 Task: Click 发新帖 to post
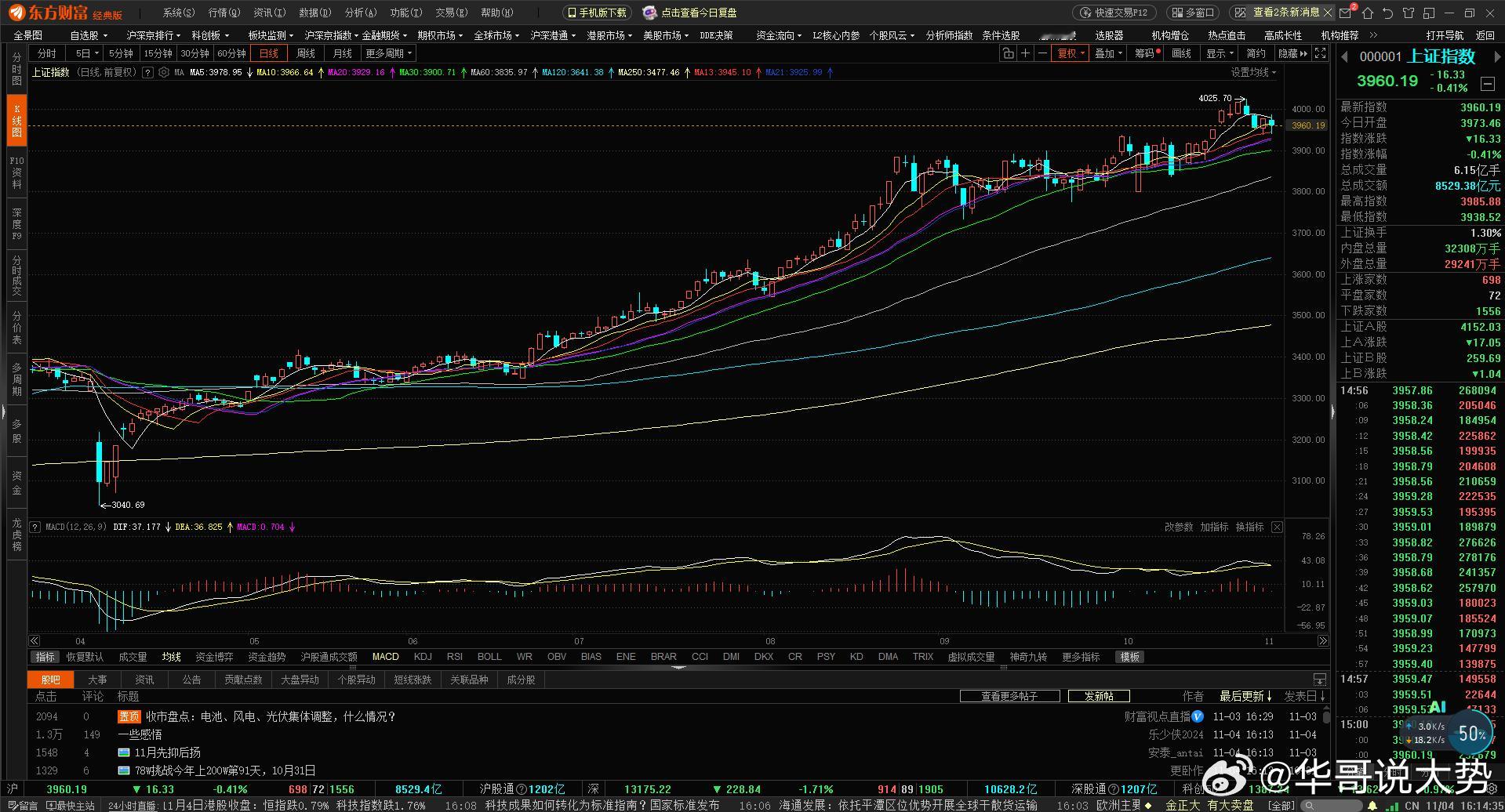pyautogui.click(x=1099, y=696)
